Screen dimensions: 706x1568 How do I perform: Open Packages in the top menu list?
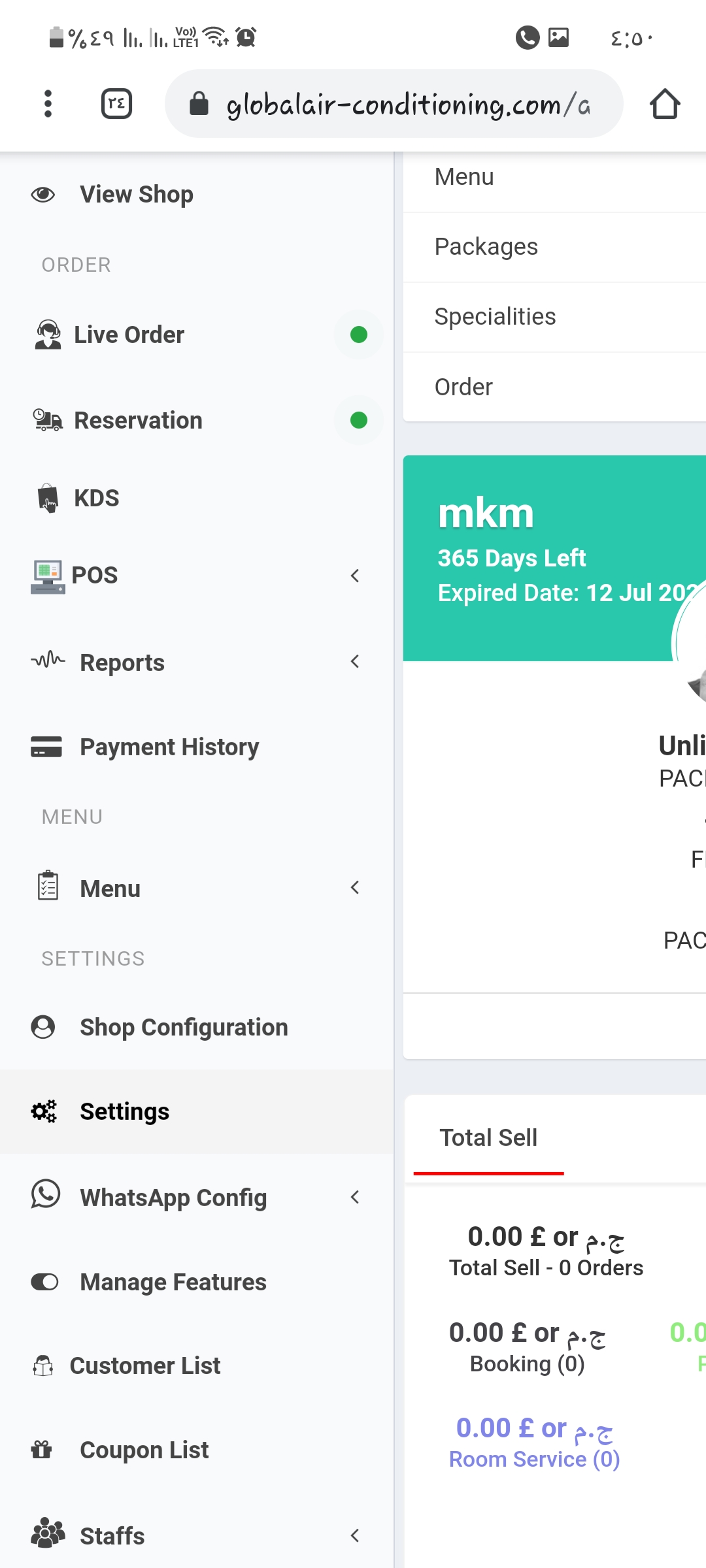click(486, 247)
